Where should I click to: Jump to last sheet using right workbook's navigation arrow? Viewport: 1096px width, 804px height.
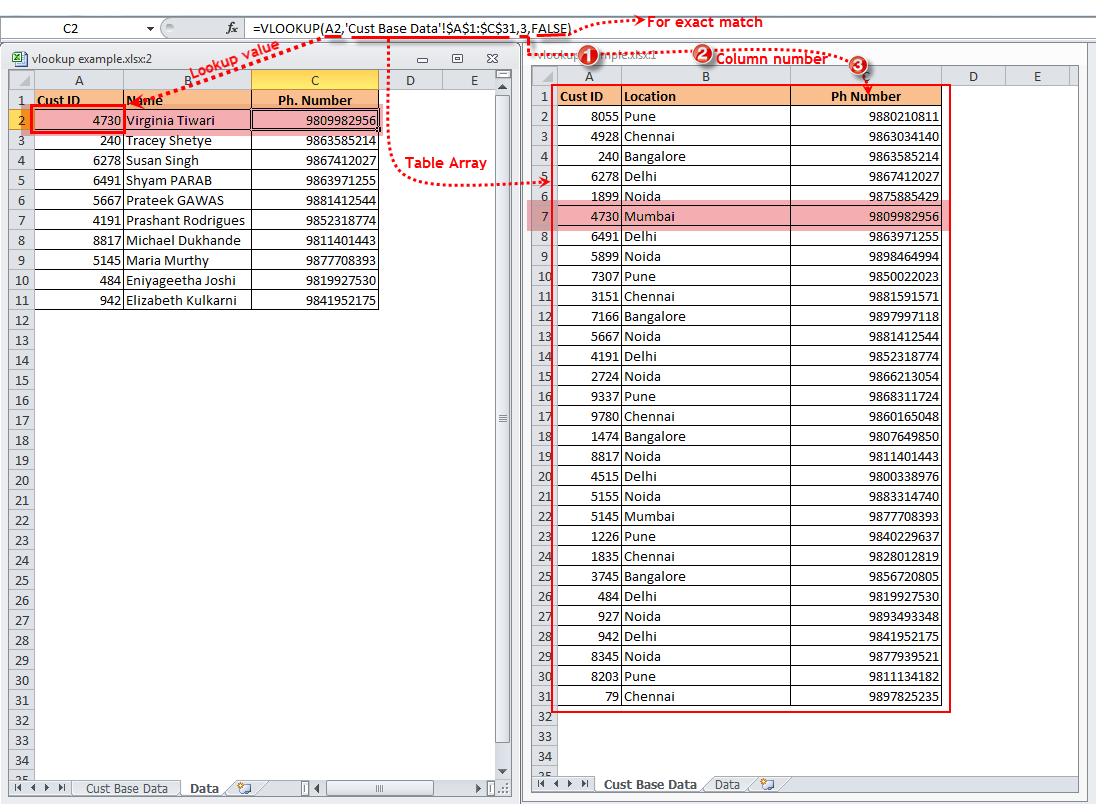pos(585,784)
